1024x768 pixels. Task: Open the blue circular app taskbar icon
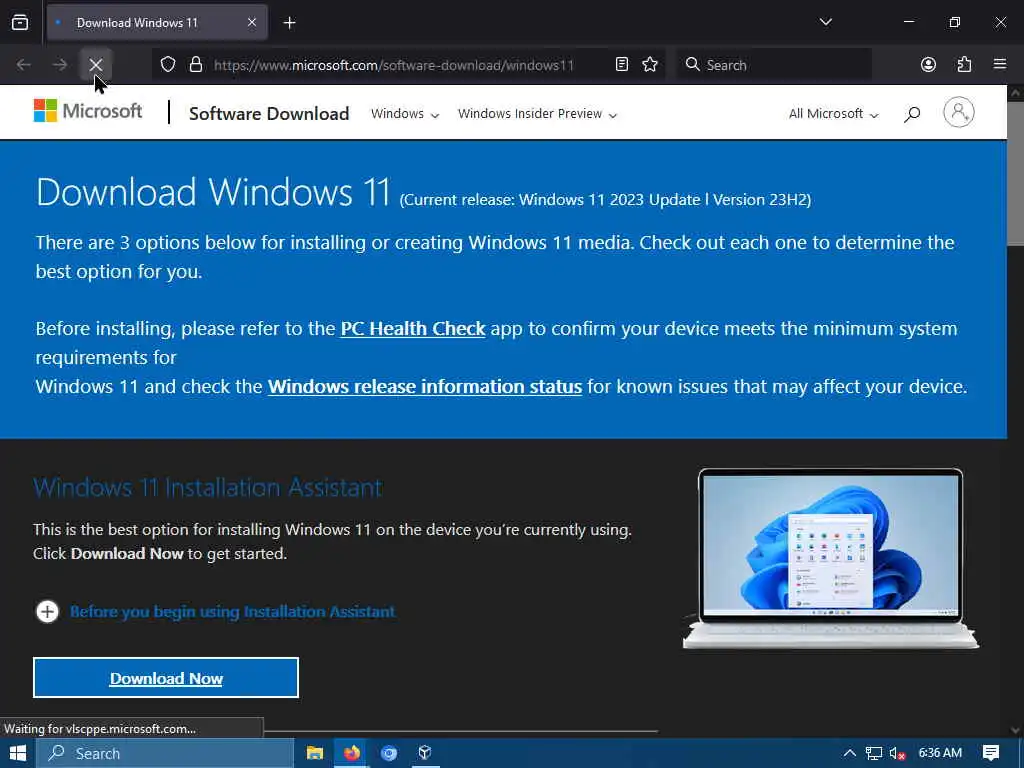389,753
